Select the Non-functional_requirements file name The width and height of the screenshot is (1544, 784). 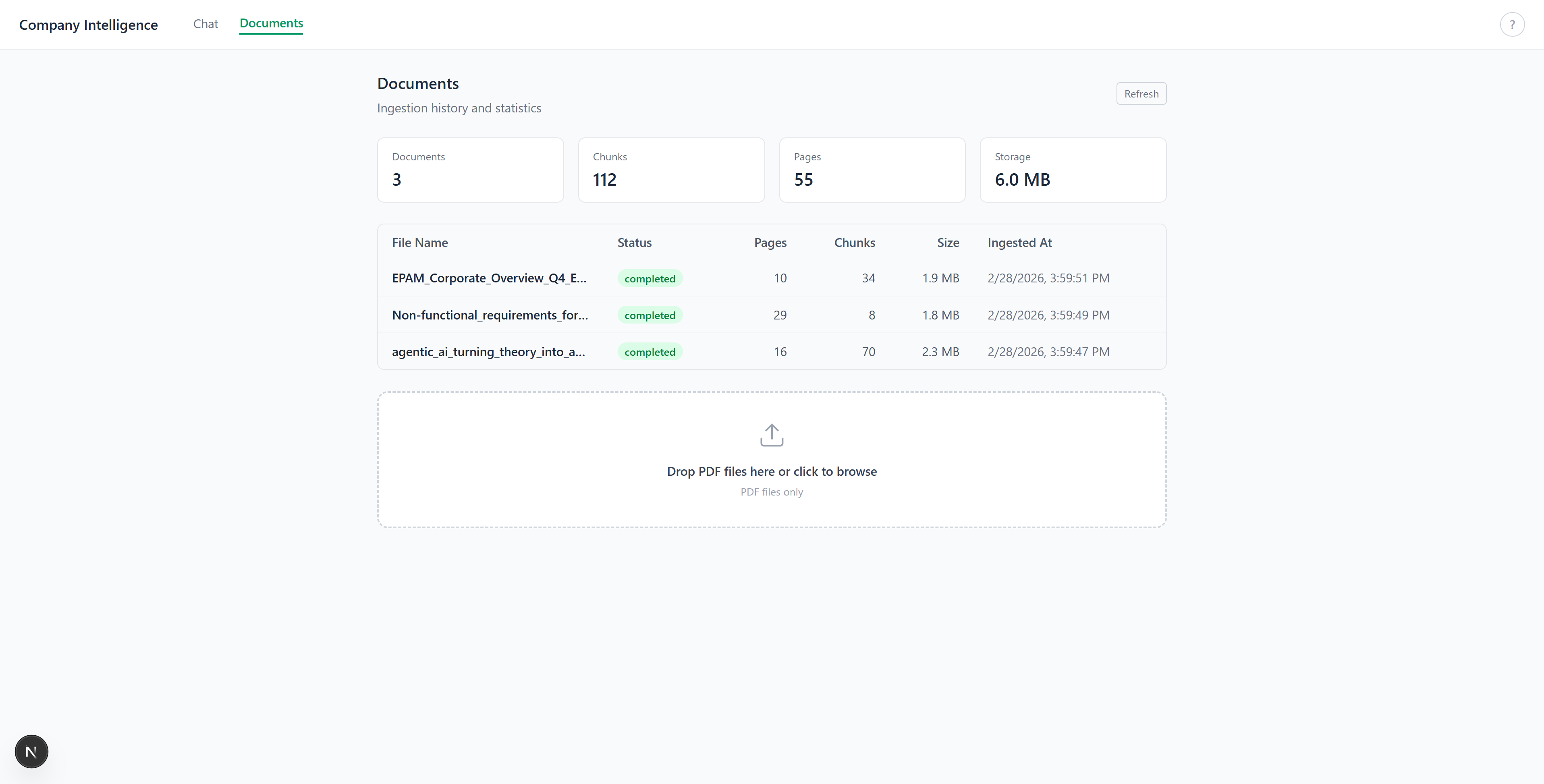pos(490,315)
